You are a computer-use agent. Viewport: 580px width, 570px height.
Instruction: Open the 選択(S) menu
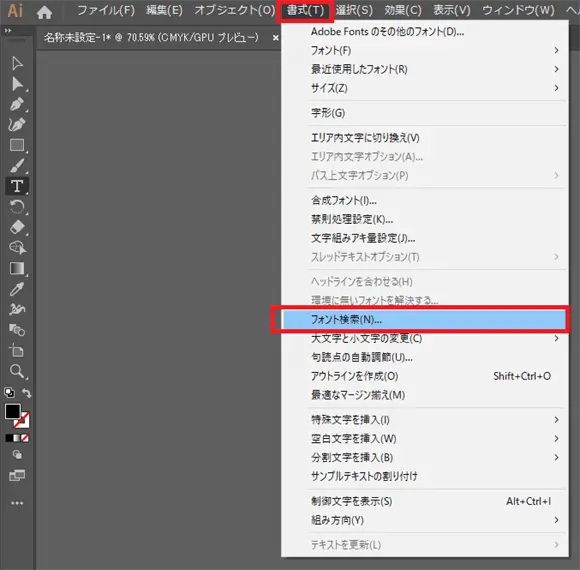pos(354,10)
